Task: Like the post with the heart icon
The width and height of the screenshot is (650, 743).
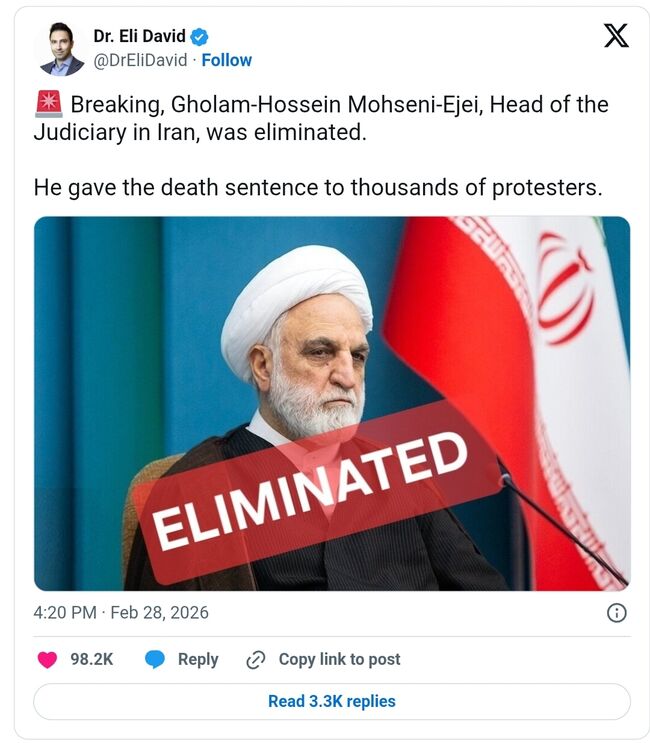Action: (x=47, y=659)
